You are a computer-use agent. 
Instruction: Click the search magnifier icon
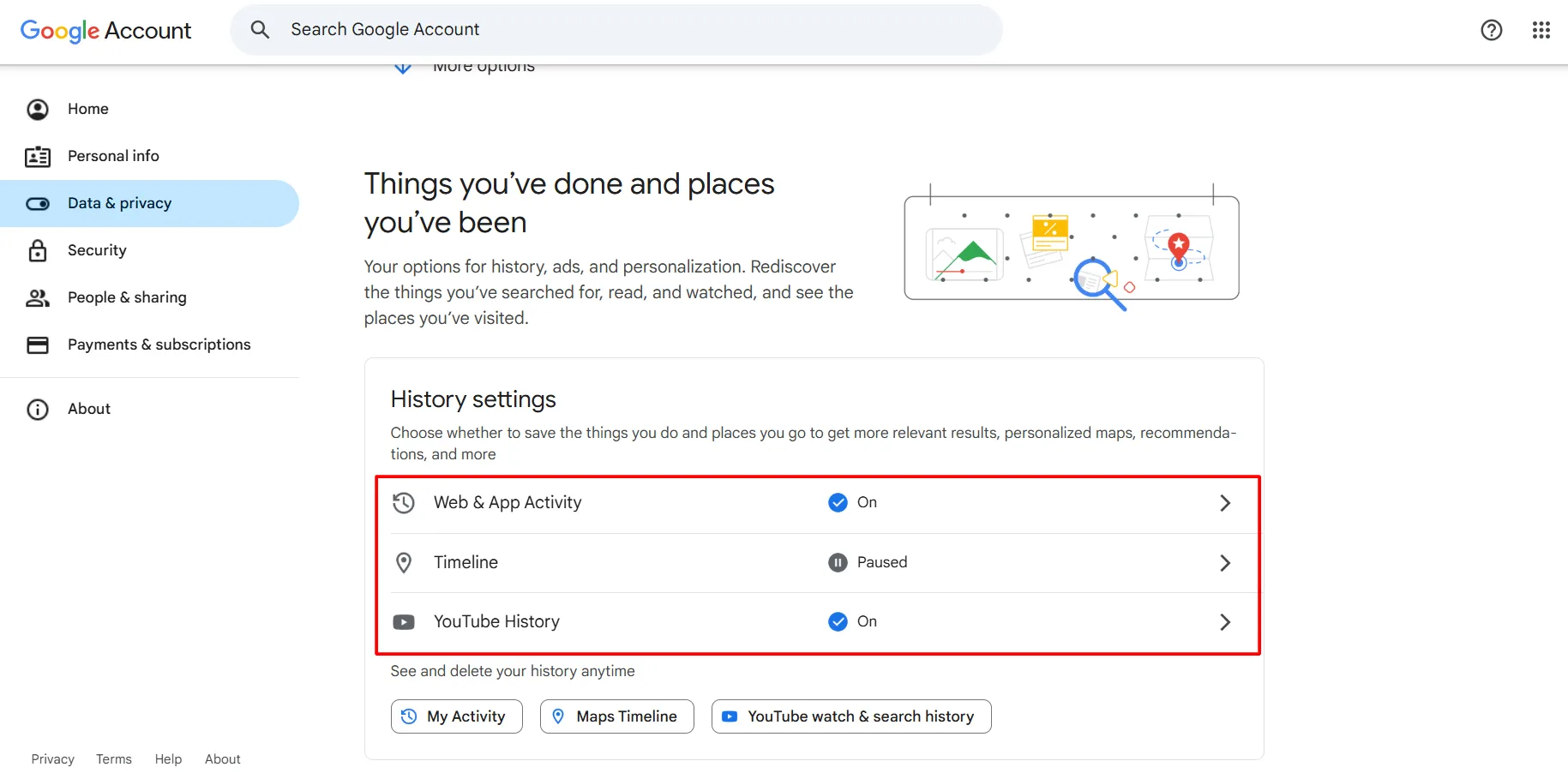pyautogui.click(x=260, y=30)
